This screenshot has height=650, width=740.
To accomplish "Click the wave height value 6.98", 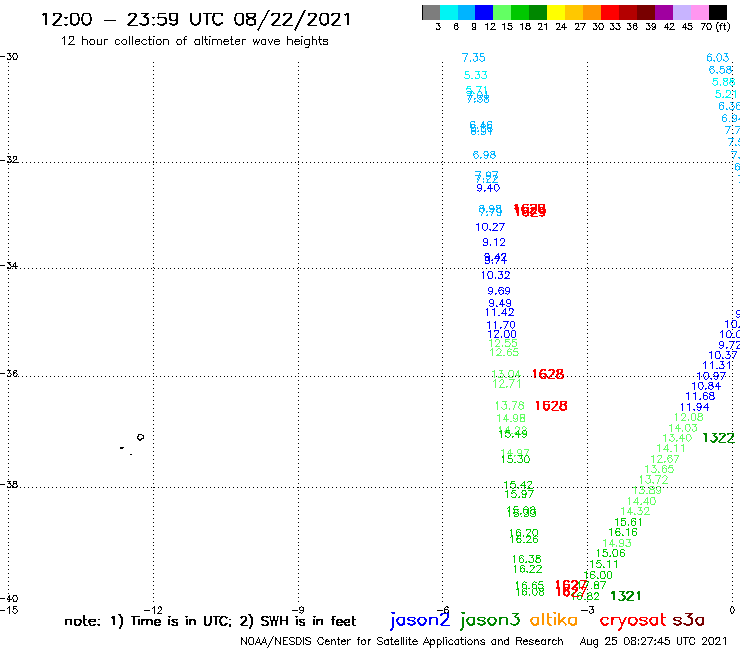I will coord(484,155).
